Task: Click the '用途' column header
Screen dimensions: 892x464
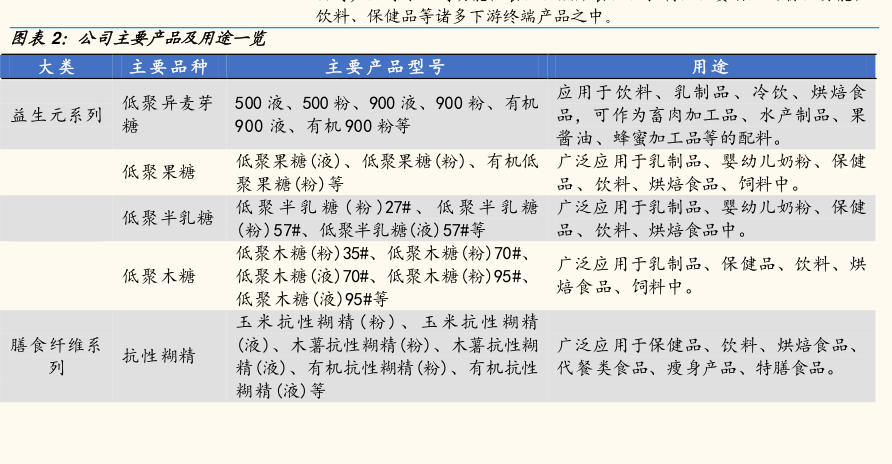Action: coord(710,66)
